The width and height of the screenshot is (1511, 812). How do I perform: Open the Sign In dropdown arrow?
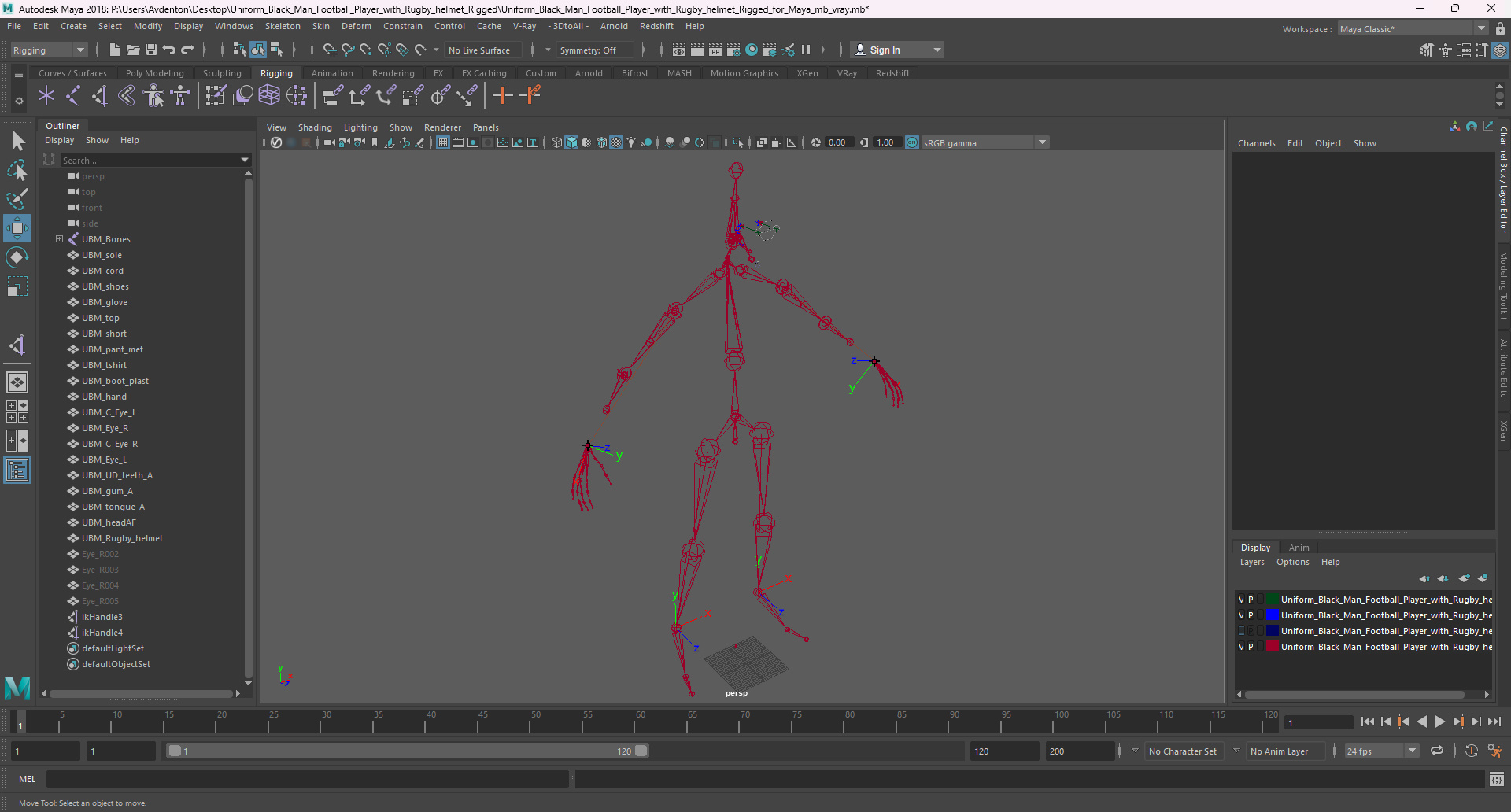(937, 50)
